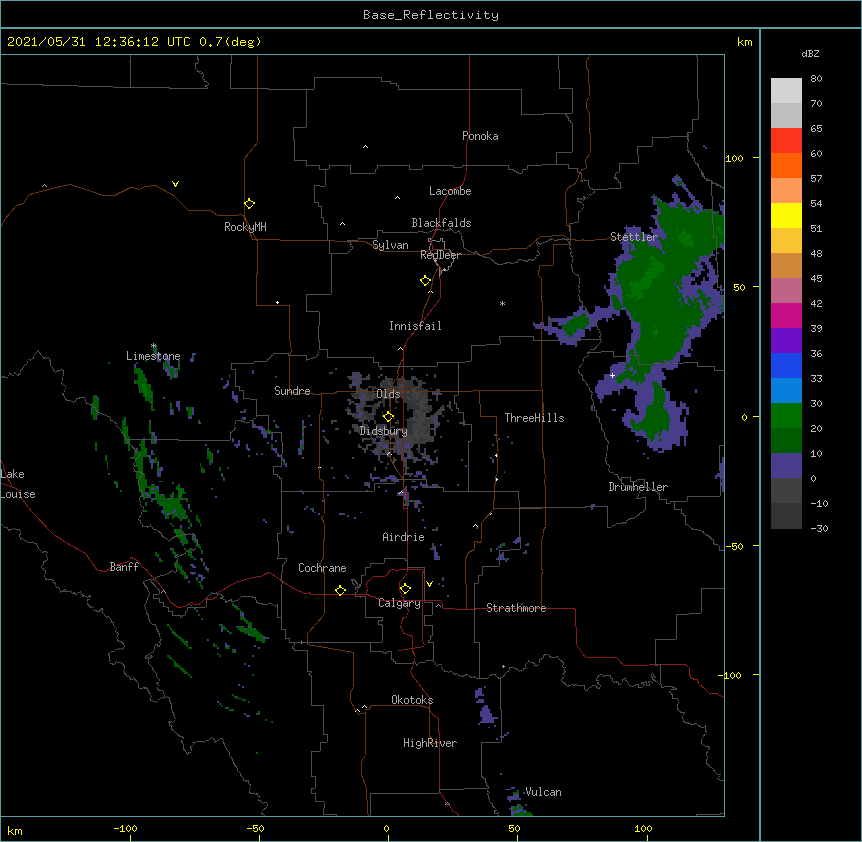862x842 pixels.
Task: Select the yellow diamond marker below Cochrane
Action: coord(340,590)
